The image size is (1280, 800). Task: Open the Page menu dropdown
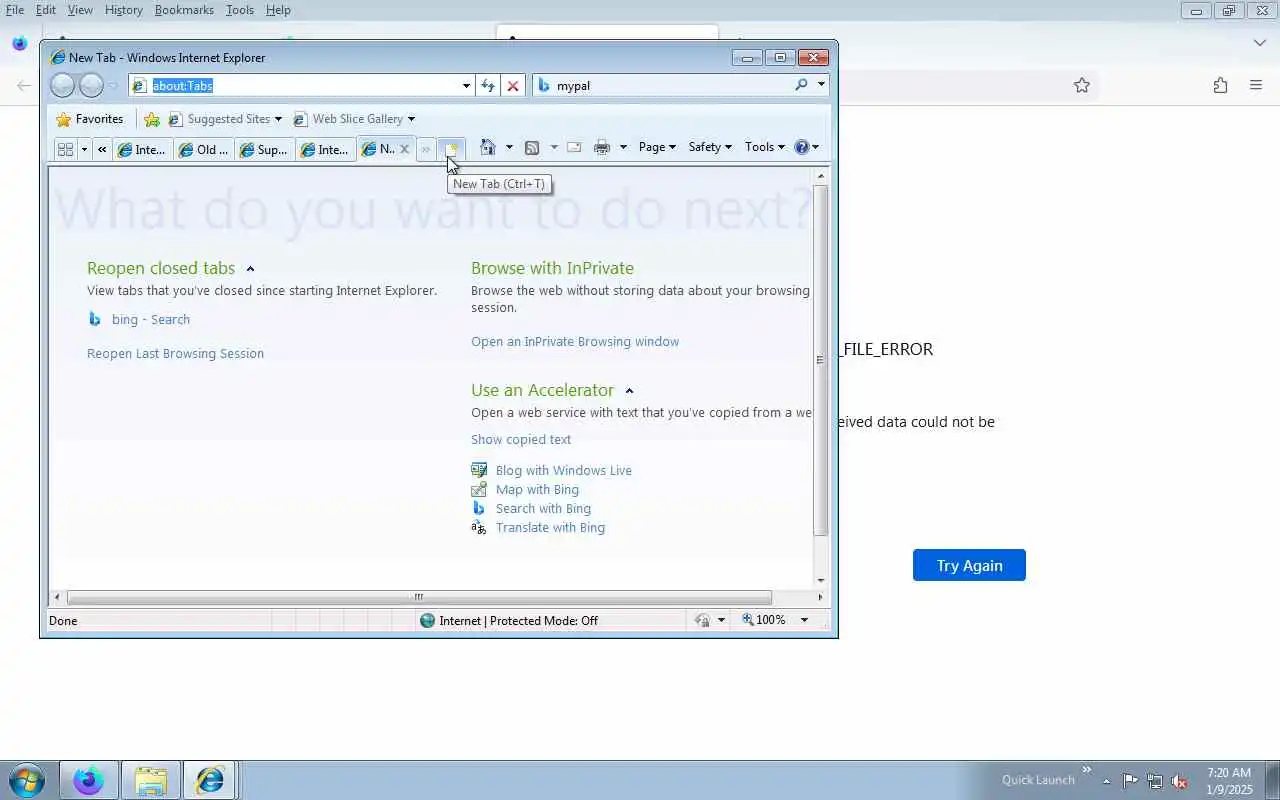(x=657, y=147)
